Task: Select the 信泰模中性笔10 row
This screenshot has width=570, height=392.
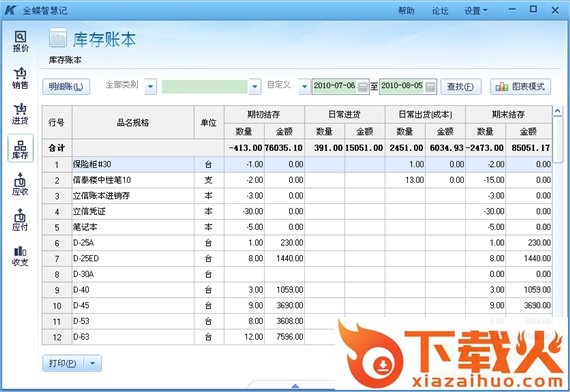Action: 297,180
